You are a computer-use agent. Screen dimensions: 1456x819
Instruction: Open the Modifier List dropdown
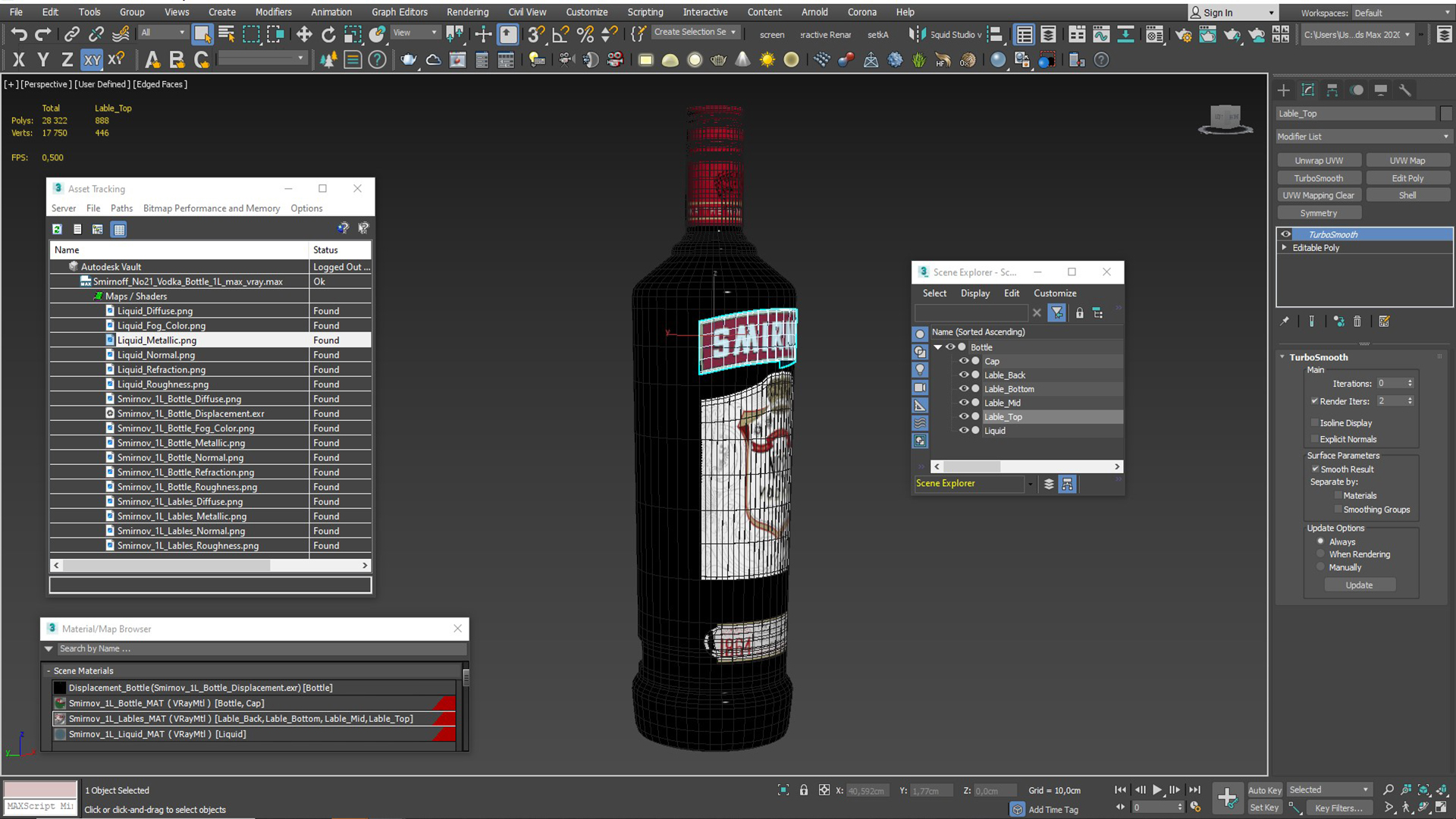pos(1363,136)
